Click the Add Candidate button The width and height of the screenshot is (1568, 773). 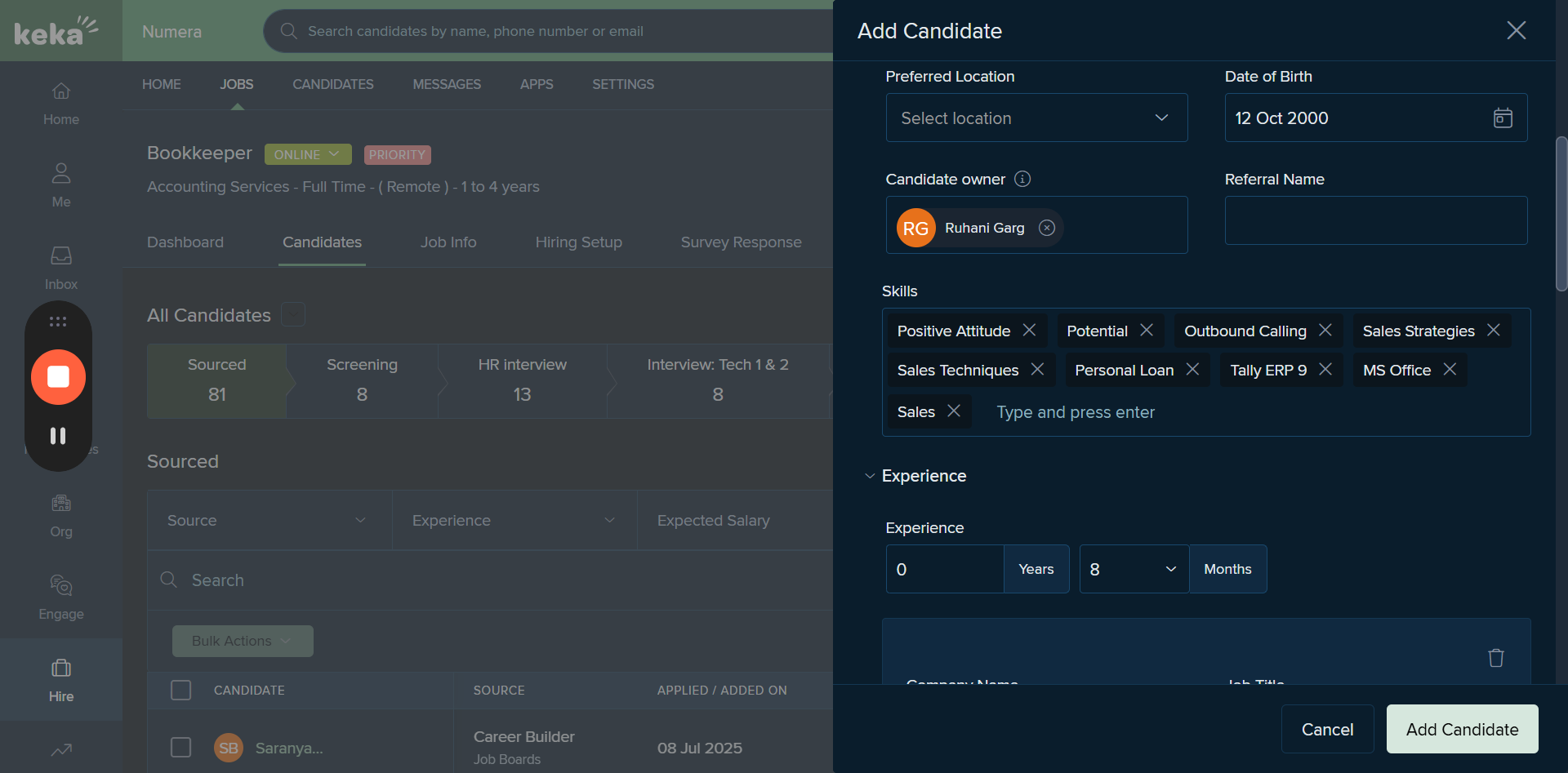click(x=1462, y=729)
